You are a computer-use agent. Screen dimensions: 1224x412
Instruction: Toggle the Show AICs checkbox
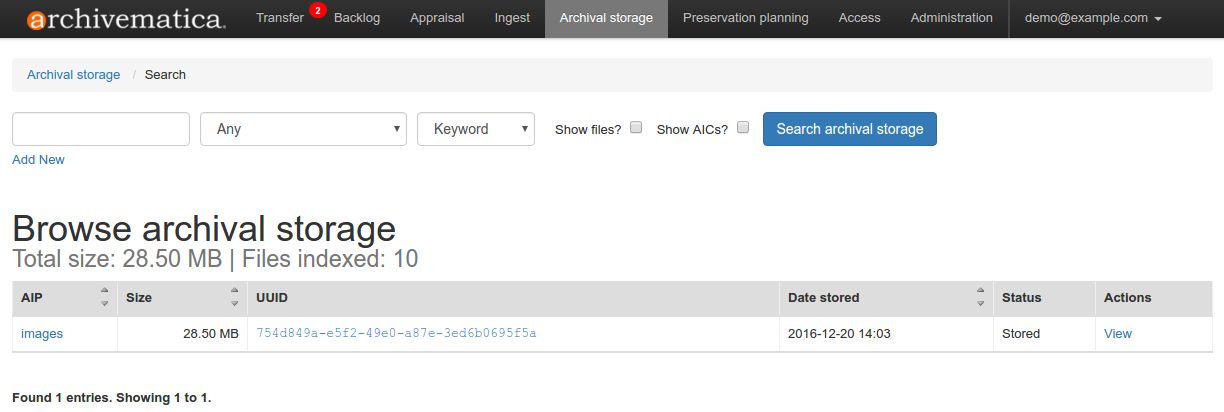(743, 128)
